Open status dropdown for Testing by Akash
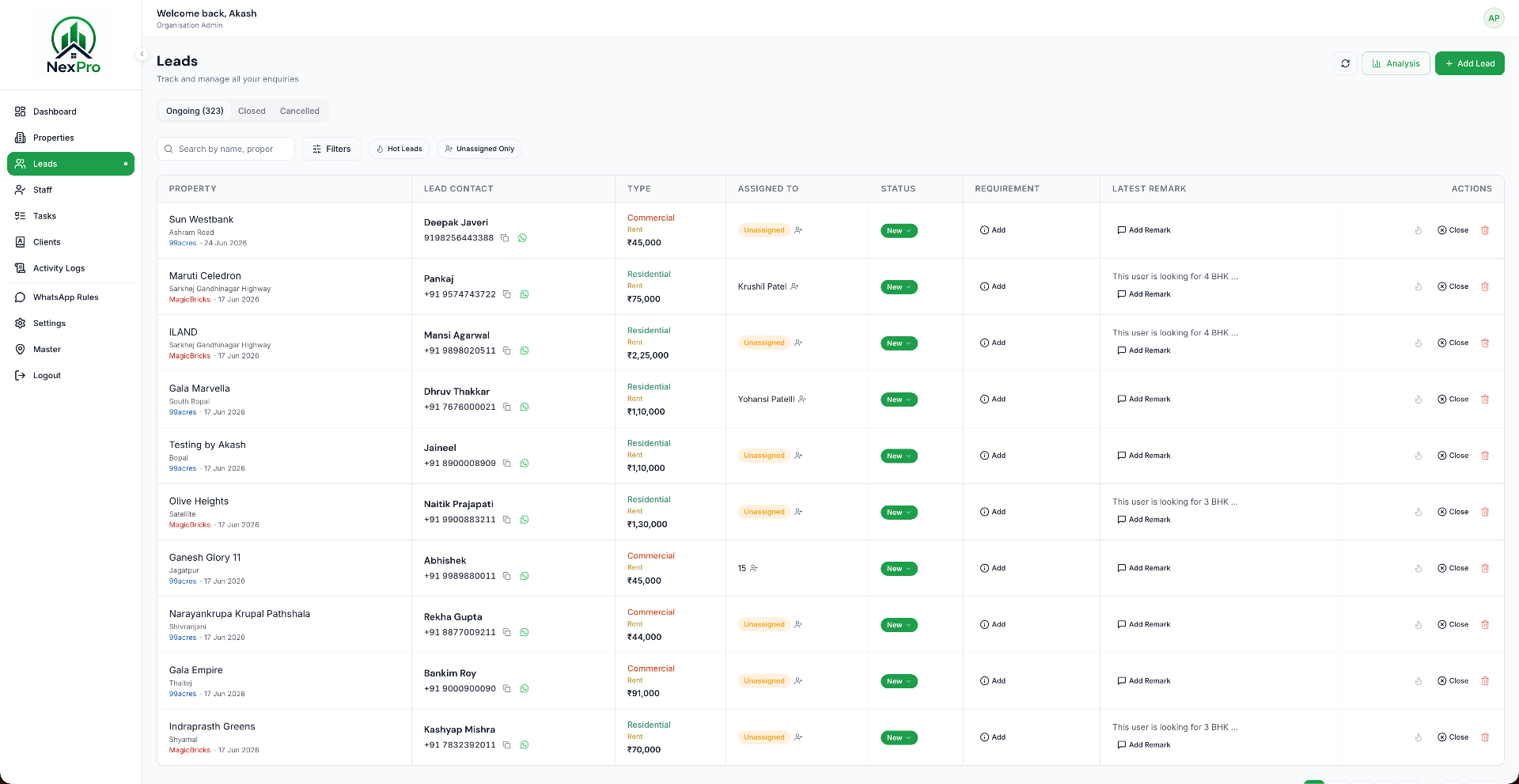This screenshot has height=784, width=1519. [x=899, y=456]
